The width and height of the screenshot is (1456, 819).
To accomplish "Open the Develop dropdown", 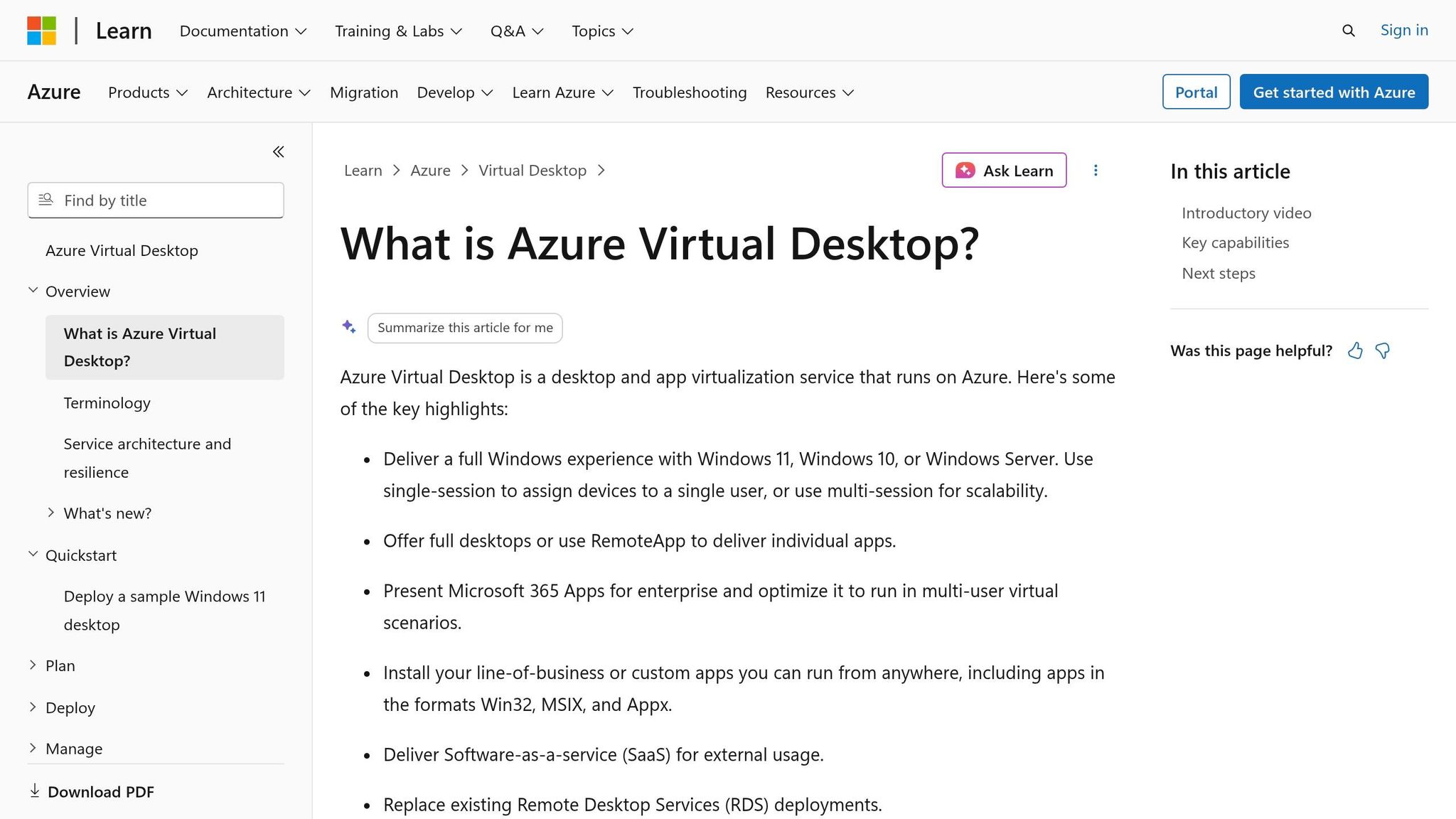I will click(455, 92).
